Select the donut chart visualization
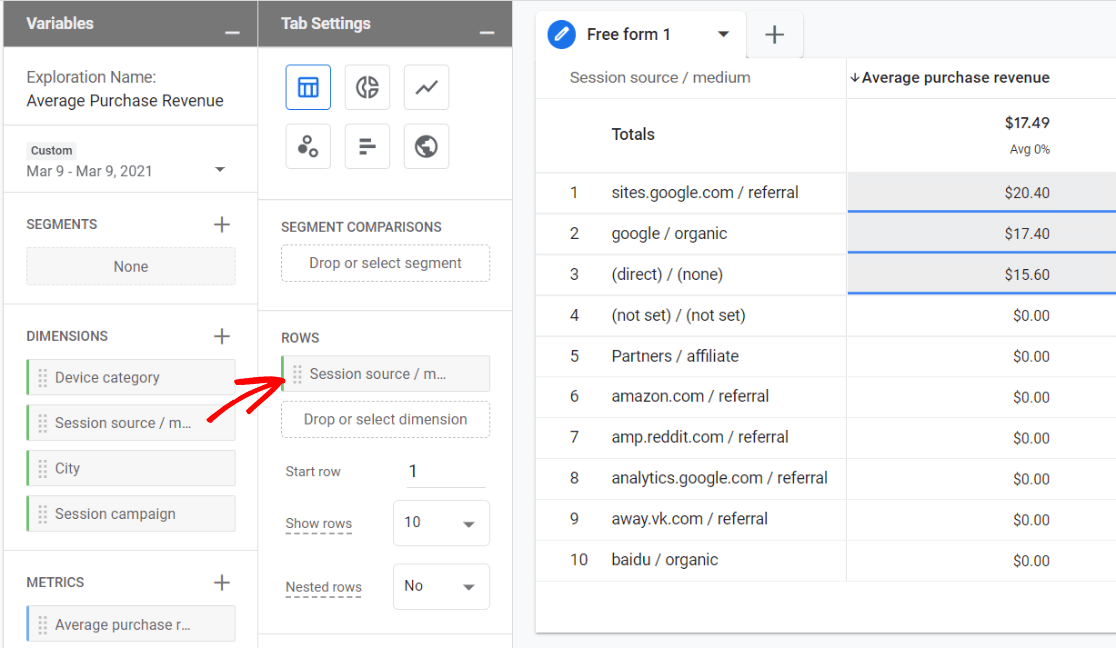Screen dimensions: 1116x648 pyautogui.click(x=367, y=88)
